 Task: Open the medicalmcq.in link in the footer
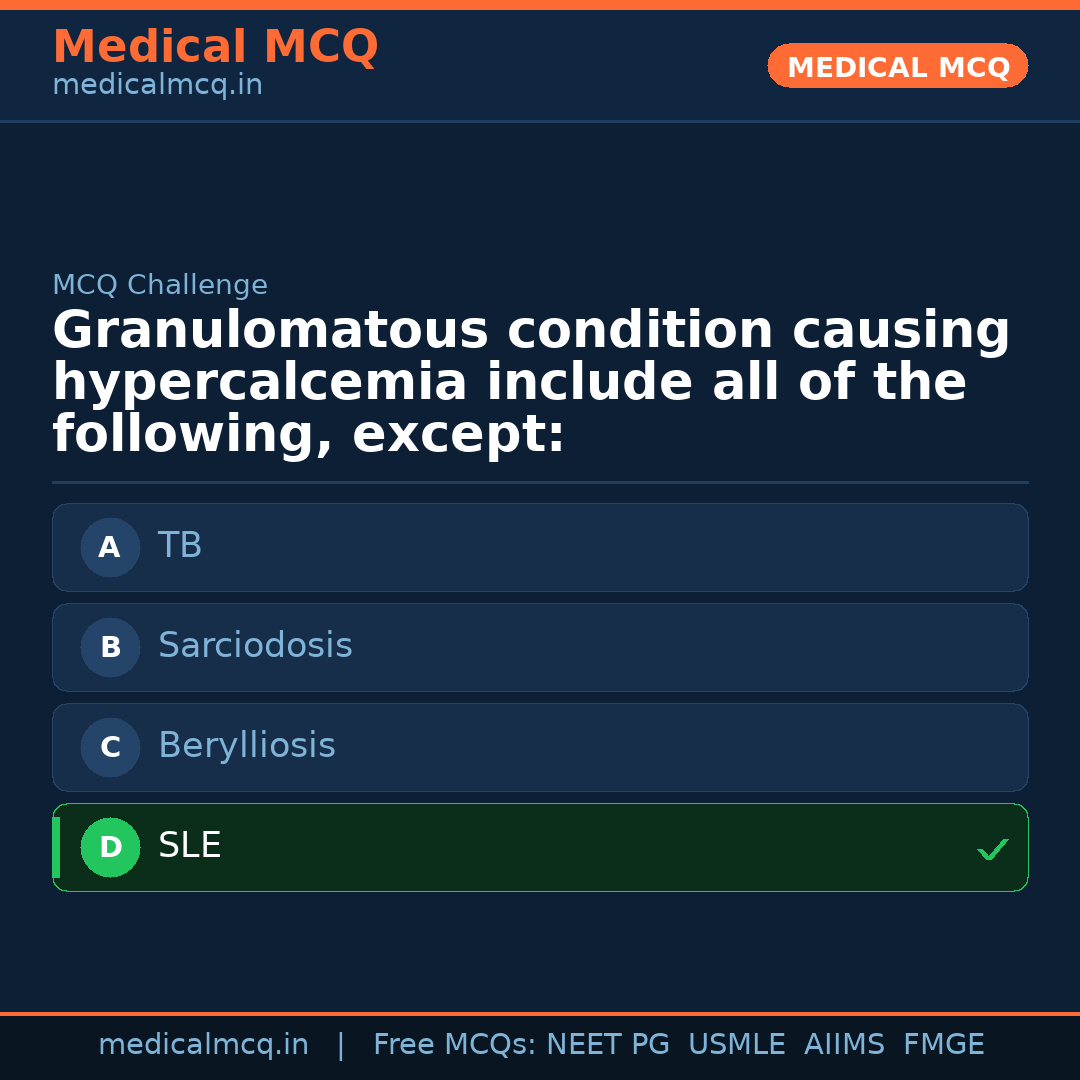pos(203,1045)
